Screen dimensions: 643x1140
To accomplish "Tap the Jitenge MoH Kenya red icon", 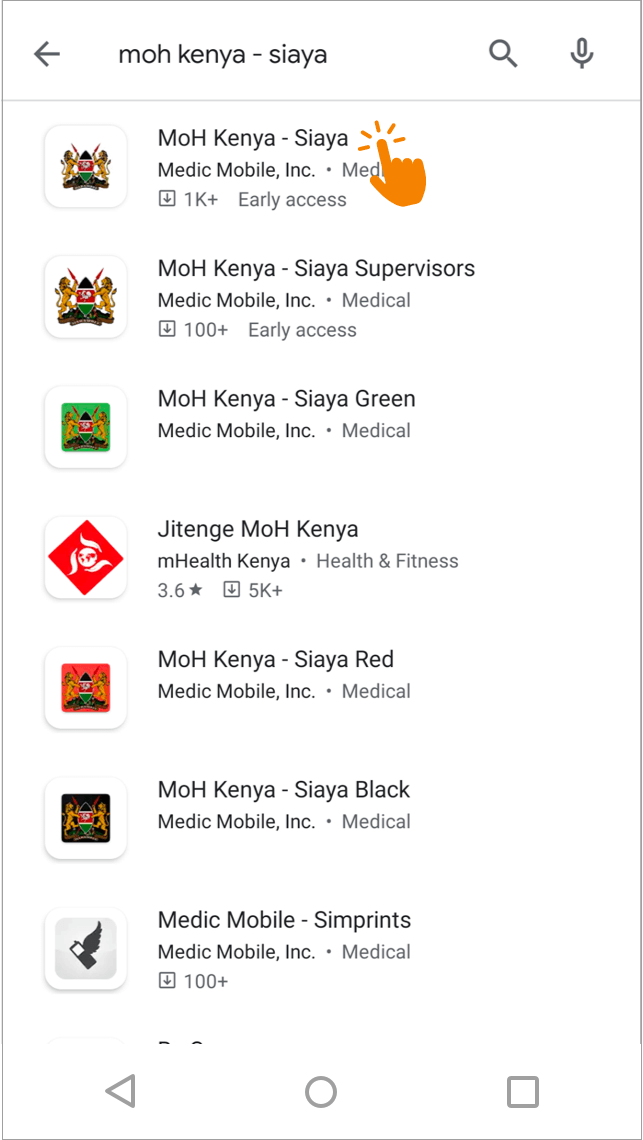I will [86, 558].
